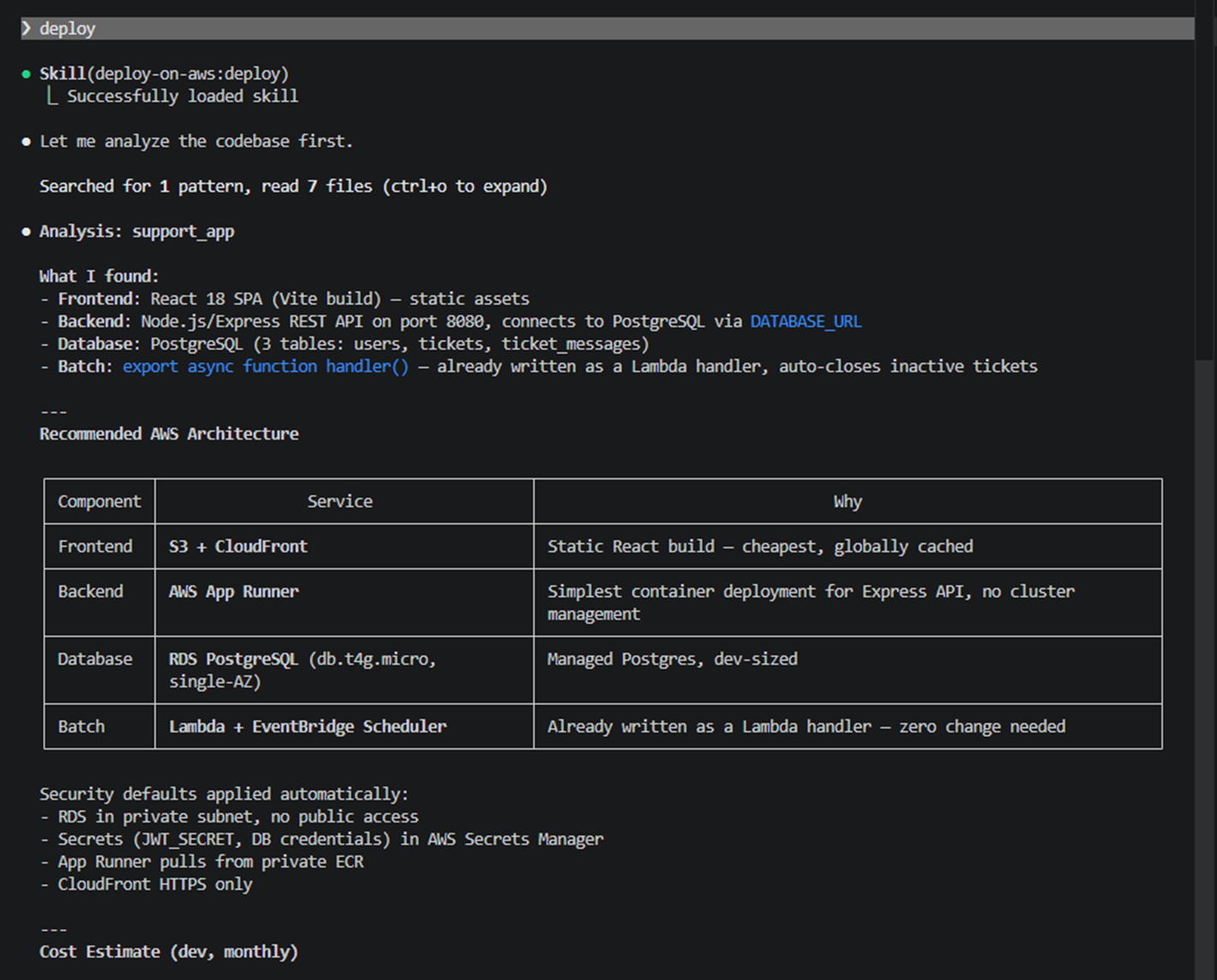Image resolution: width=1217 pixels, height=980 pixels.
Task: Open the DATABASE_URL link
Action: pos(806,321)
